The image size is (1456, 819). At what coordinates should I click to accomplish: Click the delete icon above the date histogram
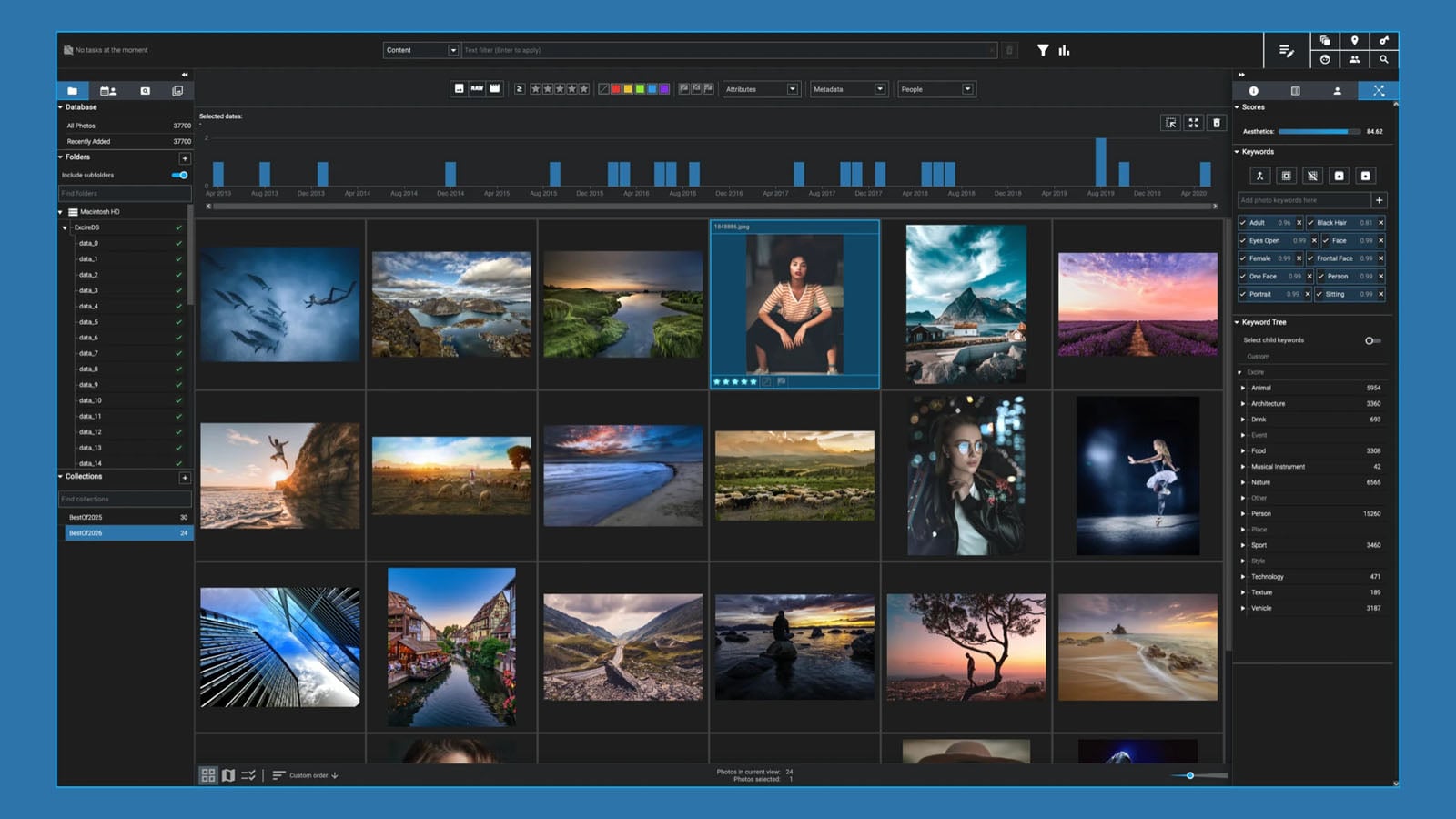1216,123
